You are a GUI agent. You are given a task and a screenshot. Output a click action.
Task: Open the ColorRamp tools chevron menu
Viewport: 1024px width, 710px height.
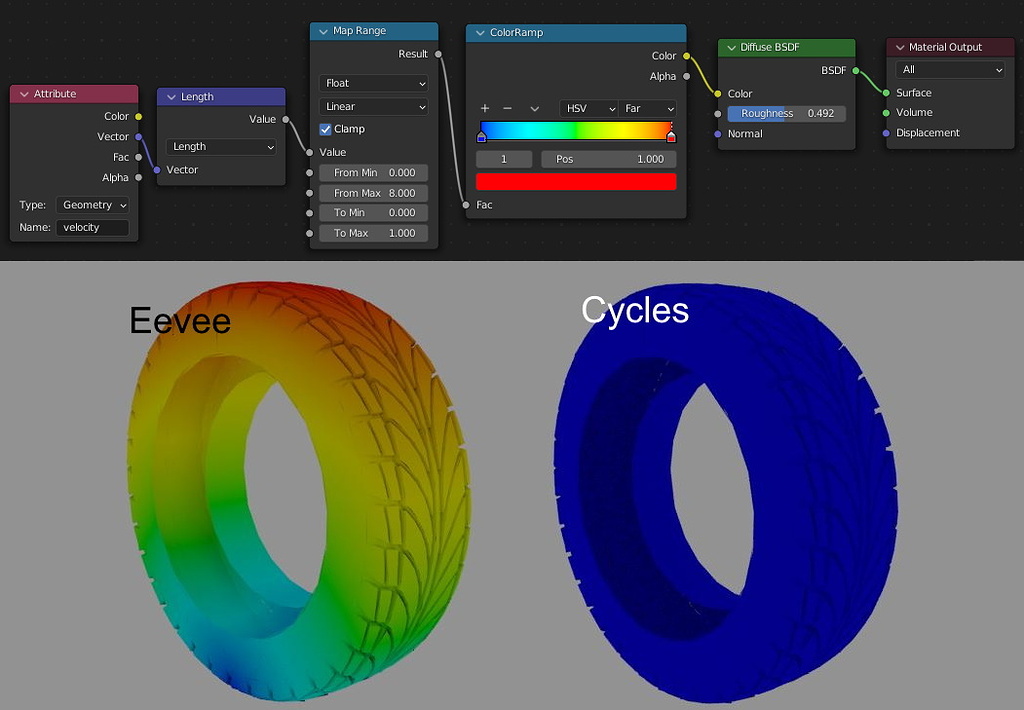tap(534, 108)
